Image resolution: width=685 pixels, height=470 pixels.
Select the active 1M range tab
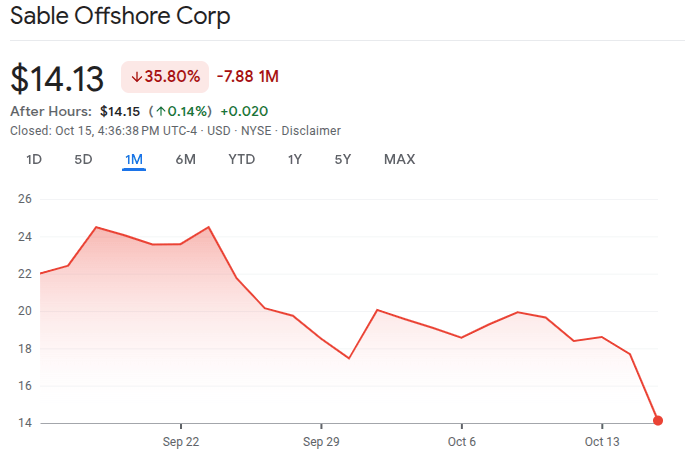click(x=134, y=159)
